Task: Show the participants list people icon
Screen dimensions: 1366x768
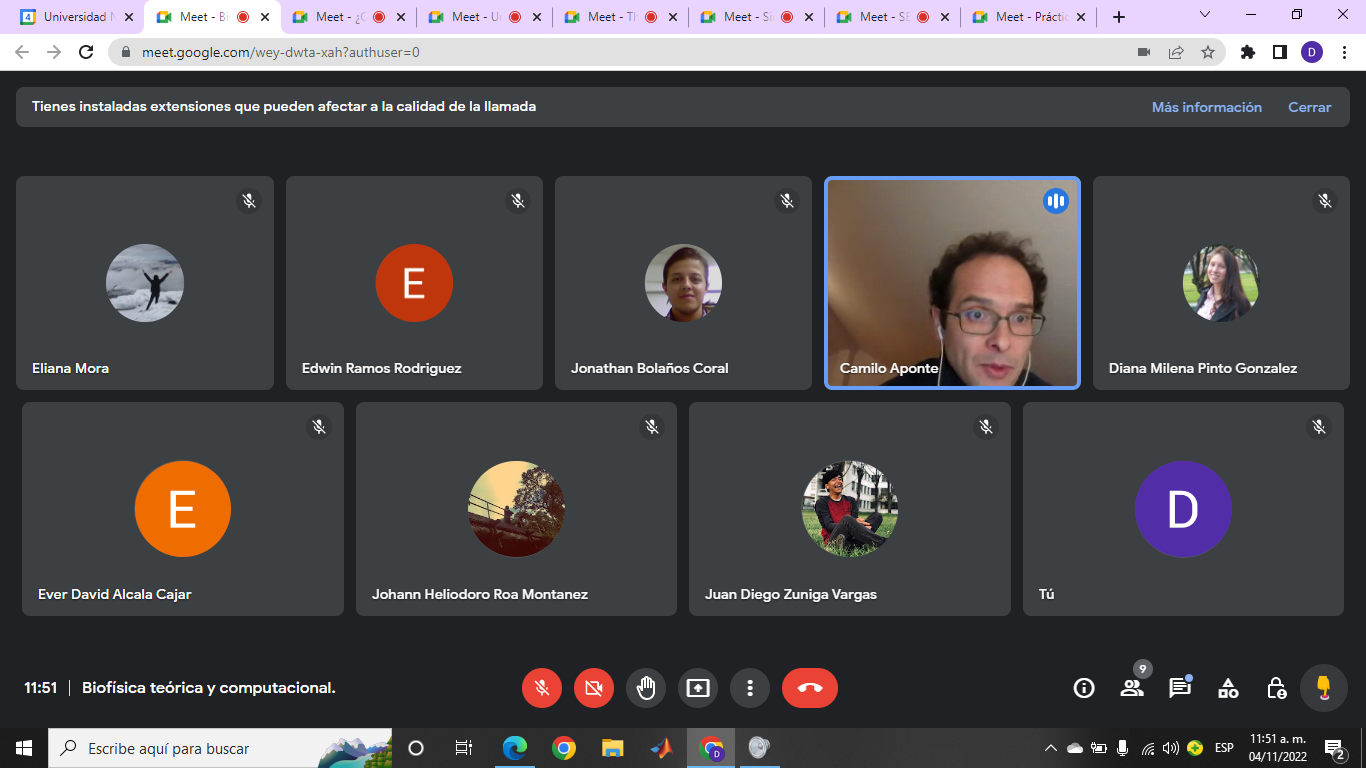Action: (1132, 688)
